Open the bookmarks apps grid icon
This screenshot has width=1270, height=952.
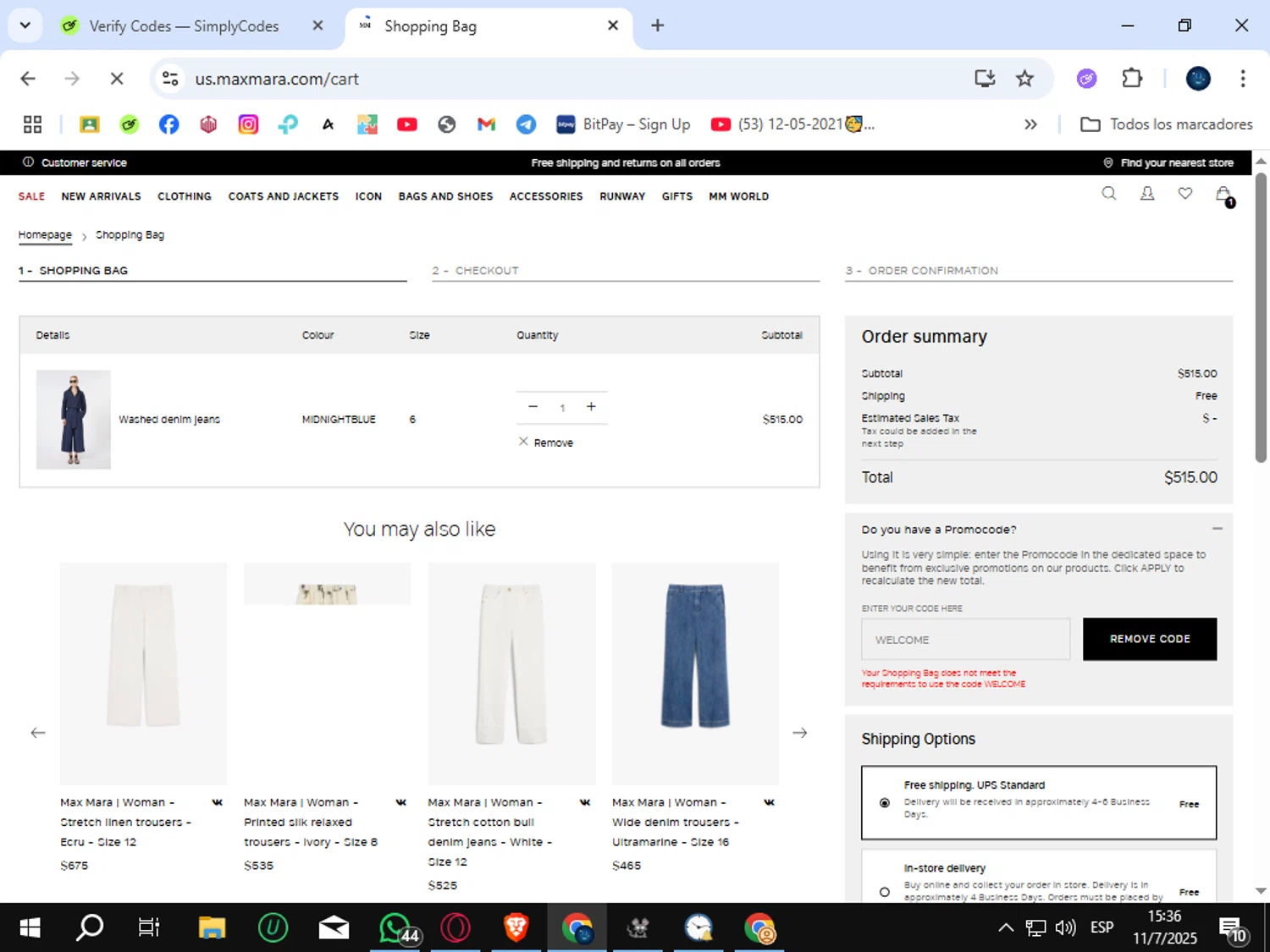click(x=32, y=124)
